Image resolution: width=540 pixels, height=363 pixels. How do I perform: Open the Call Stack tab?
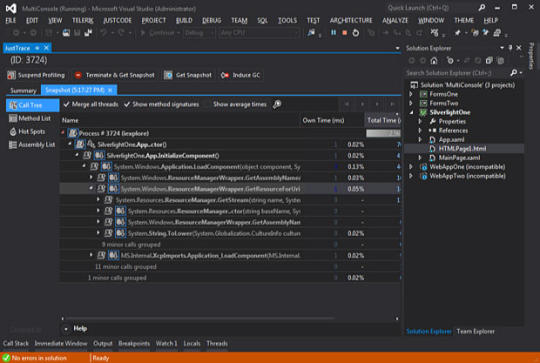tap(16, 343)
